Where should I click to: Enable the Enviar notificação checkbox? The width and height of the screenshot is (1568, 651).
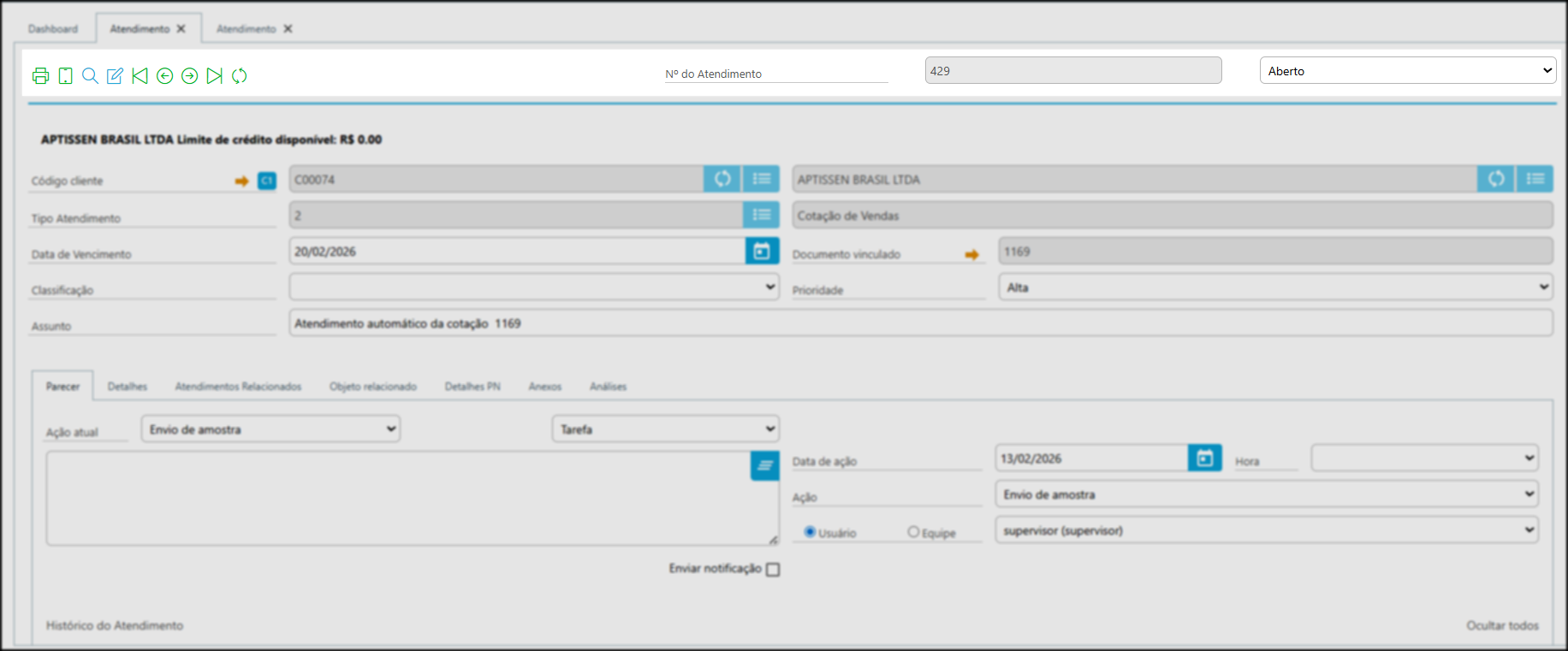coord(773,570)
